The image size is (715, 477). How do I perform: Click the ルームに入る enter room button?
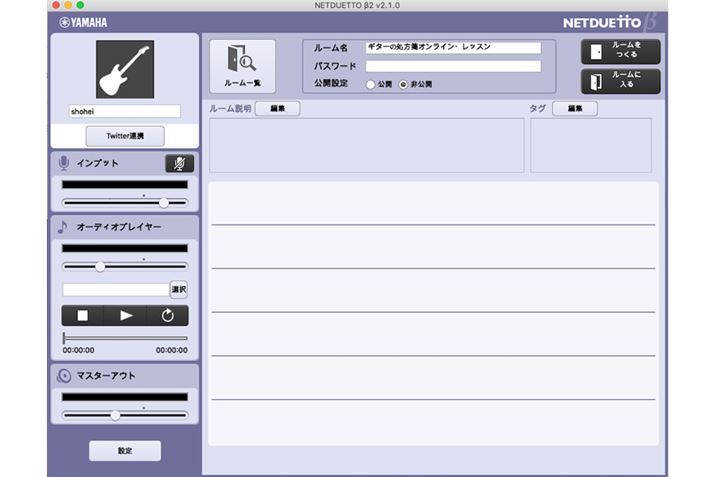pyautogui.click(x=621, y=81)
